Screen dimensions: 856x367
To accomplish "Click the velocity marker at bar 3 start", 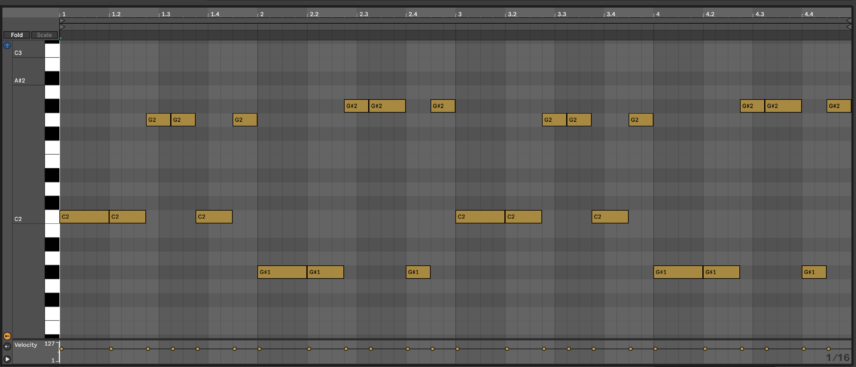I will click(457, 348).
